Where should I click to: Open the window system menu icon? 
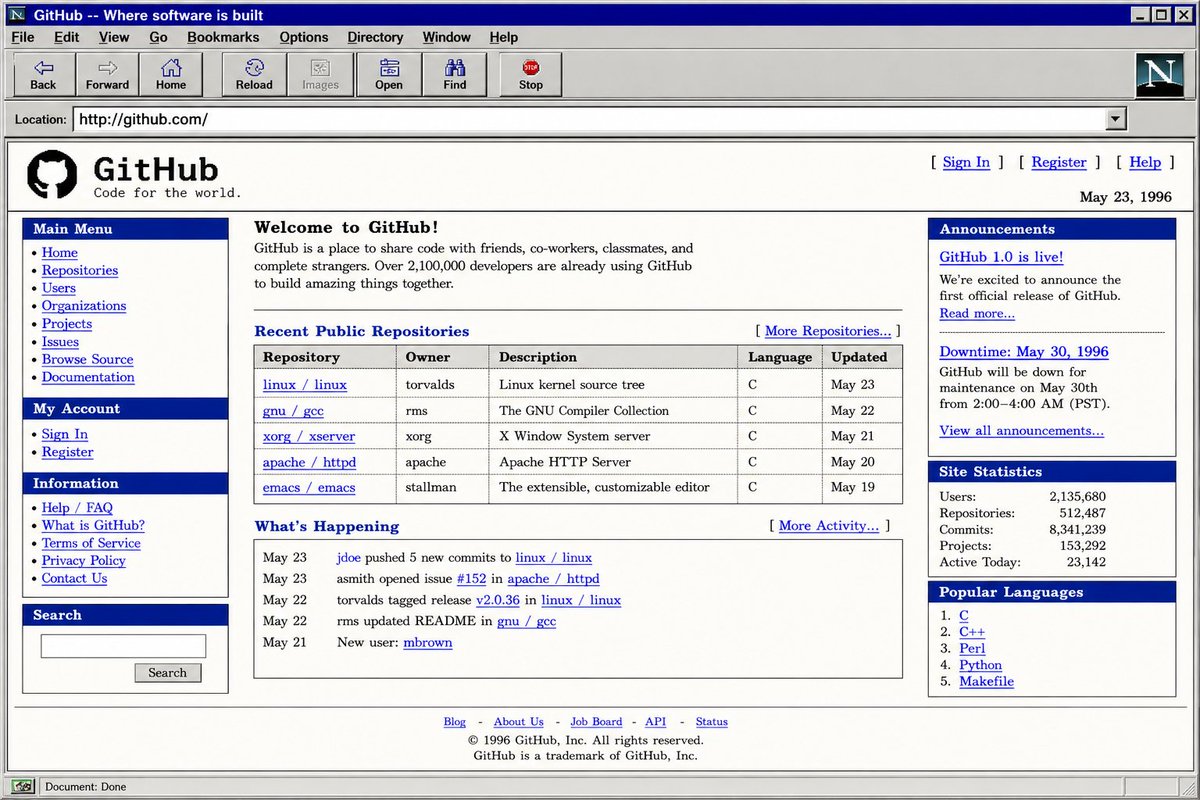coord(16,14)
